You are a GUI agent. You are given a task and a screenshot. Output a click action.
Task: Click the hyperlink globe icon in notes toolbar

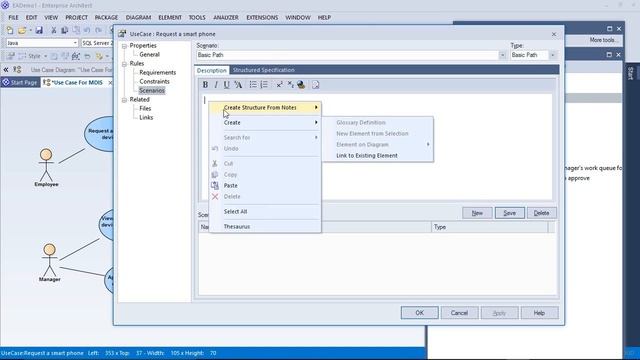[301, 84]
